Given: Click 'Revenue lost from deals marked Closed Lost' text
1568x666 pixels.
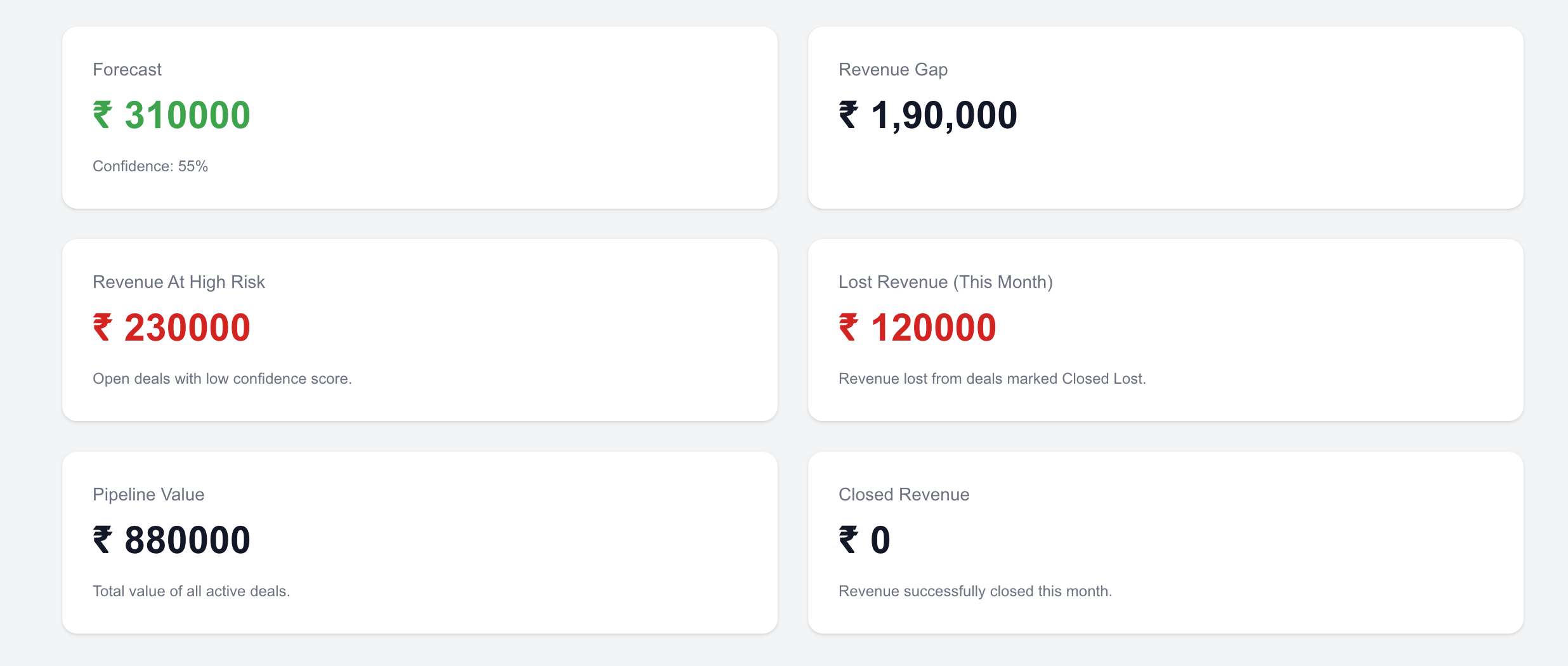Looking at the screenshot, I should (x=992, y=379).
